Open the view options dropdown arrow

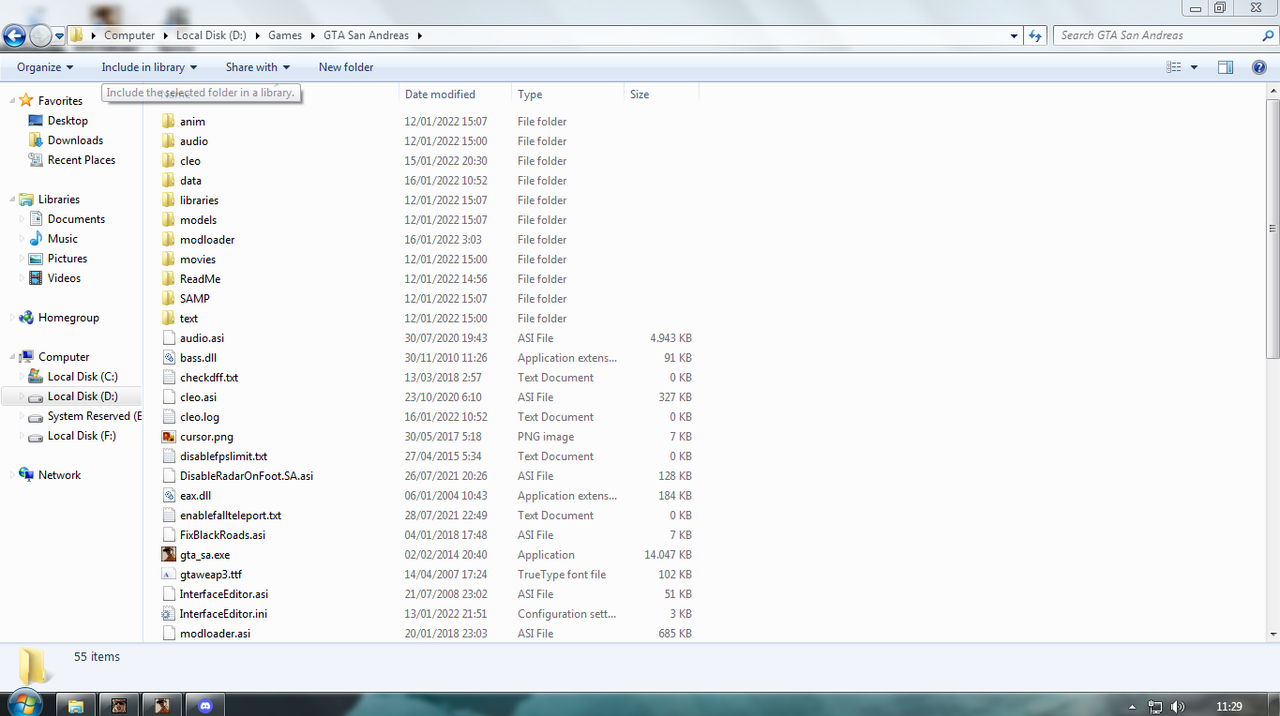pyautogui.click(x=1194, y=67)
